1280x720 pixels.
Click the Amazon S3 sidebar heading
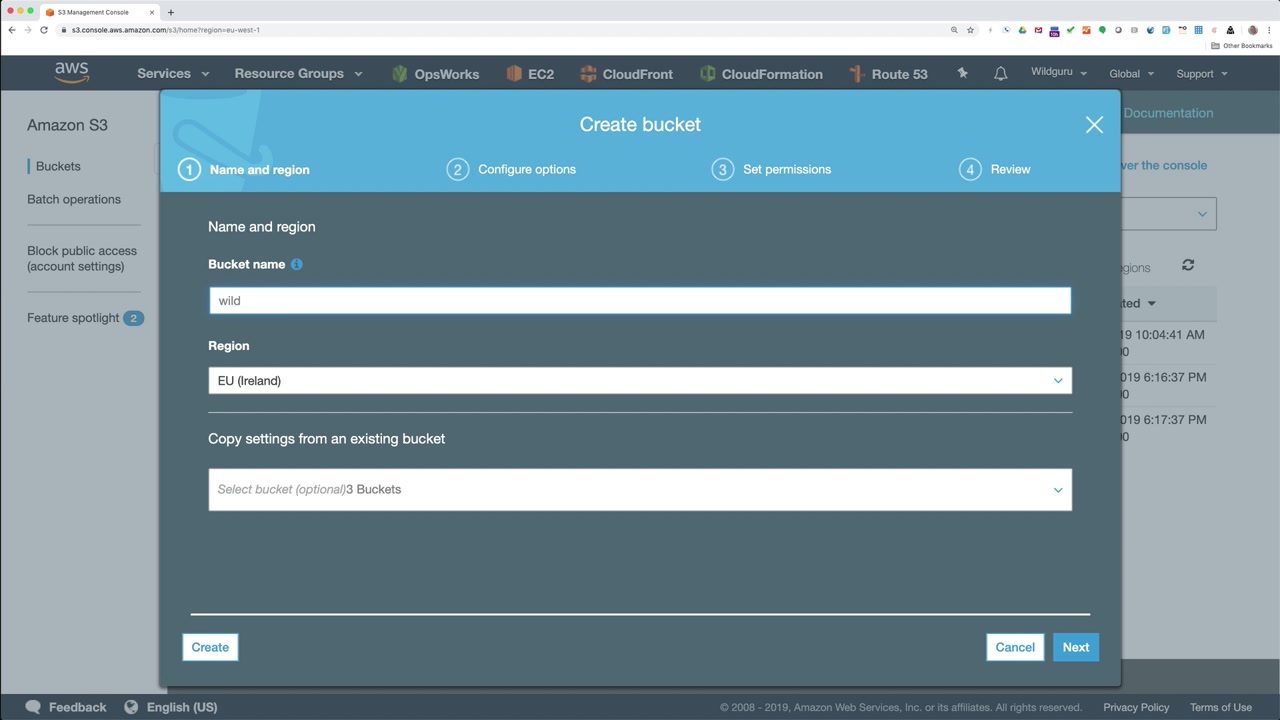point(67,125)
